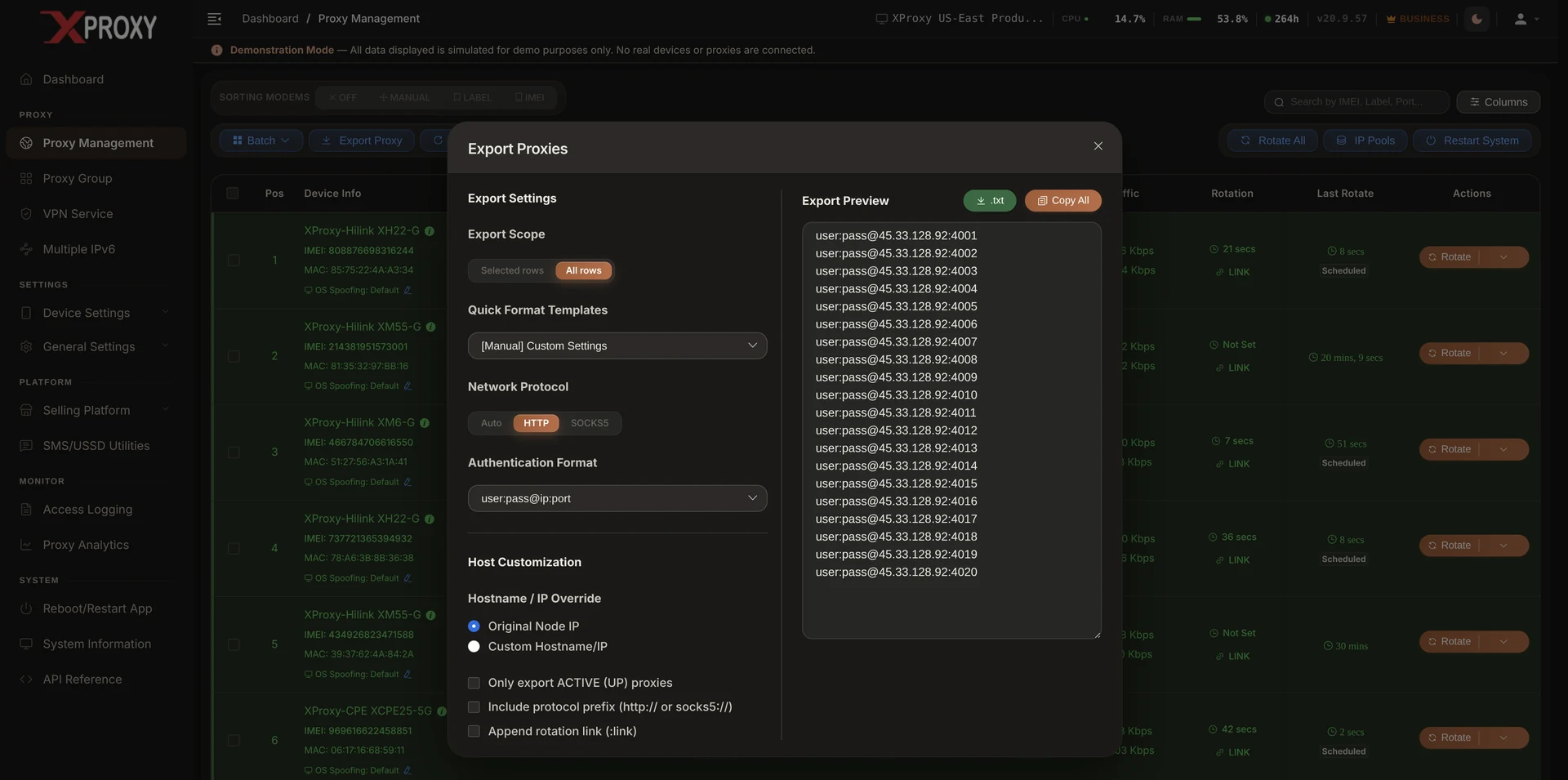1568x780 pixels.
Task: Open IP Pools
Action: click(1365, 140)
